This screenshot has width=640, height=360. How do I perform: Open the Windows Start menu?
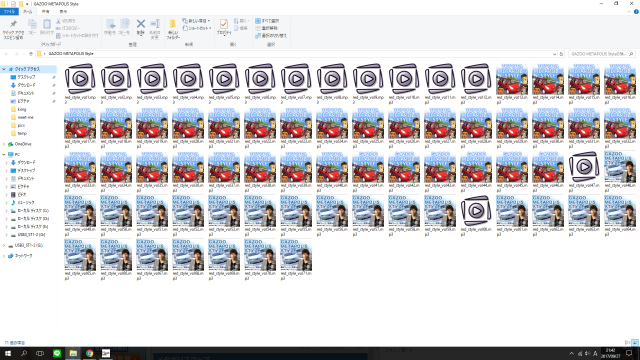tap(8, 353)
